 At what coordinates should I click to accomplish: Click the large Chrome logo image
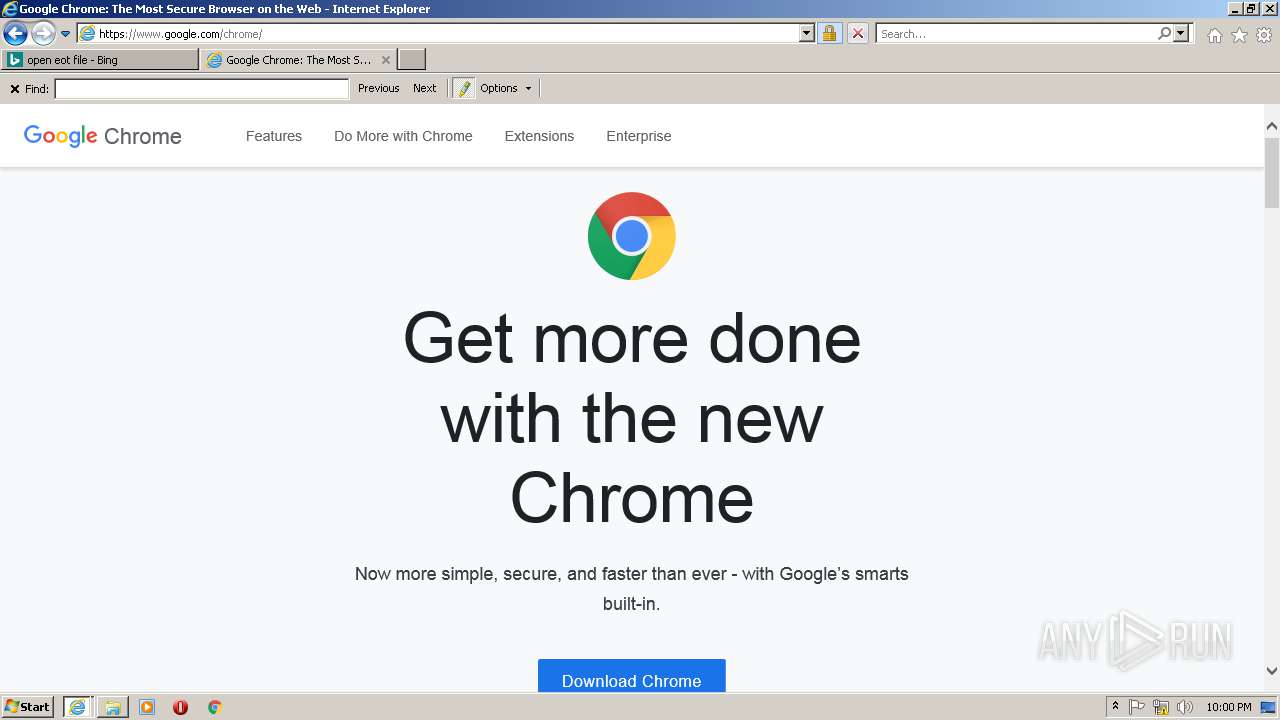click(x=632, y=236)
